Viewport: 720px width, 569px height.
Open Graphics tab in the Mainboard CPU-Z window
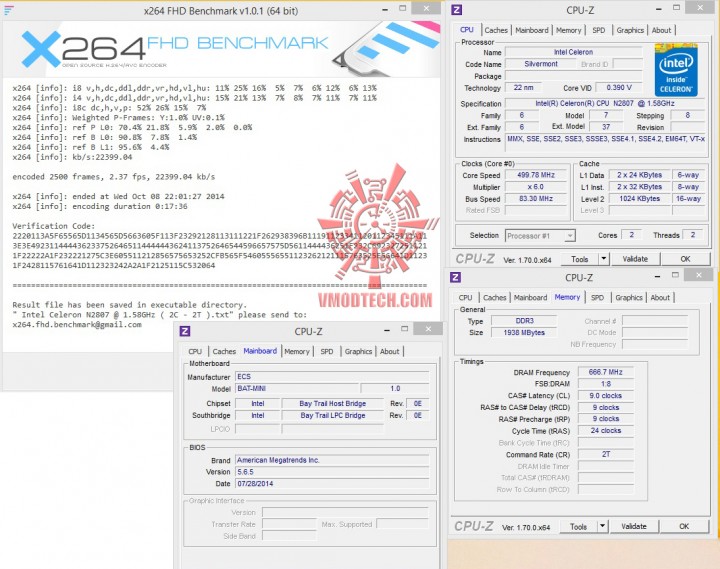pyautogui.click(x=358, y=351)
